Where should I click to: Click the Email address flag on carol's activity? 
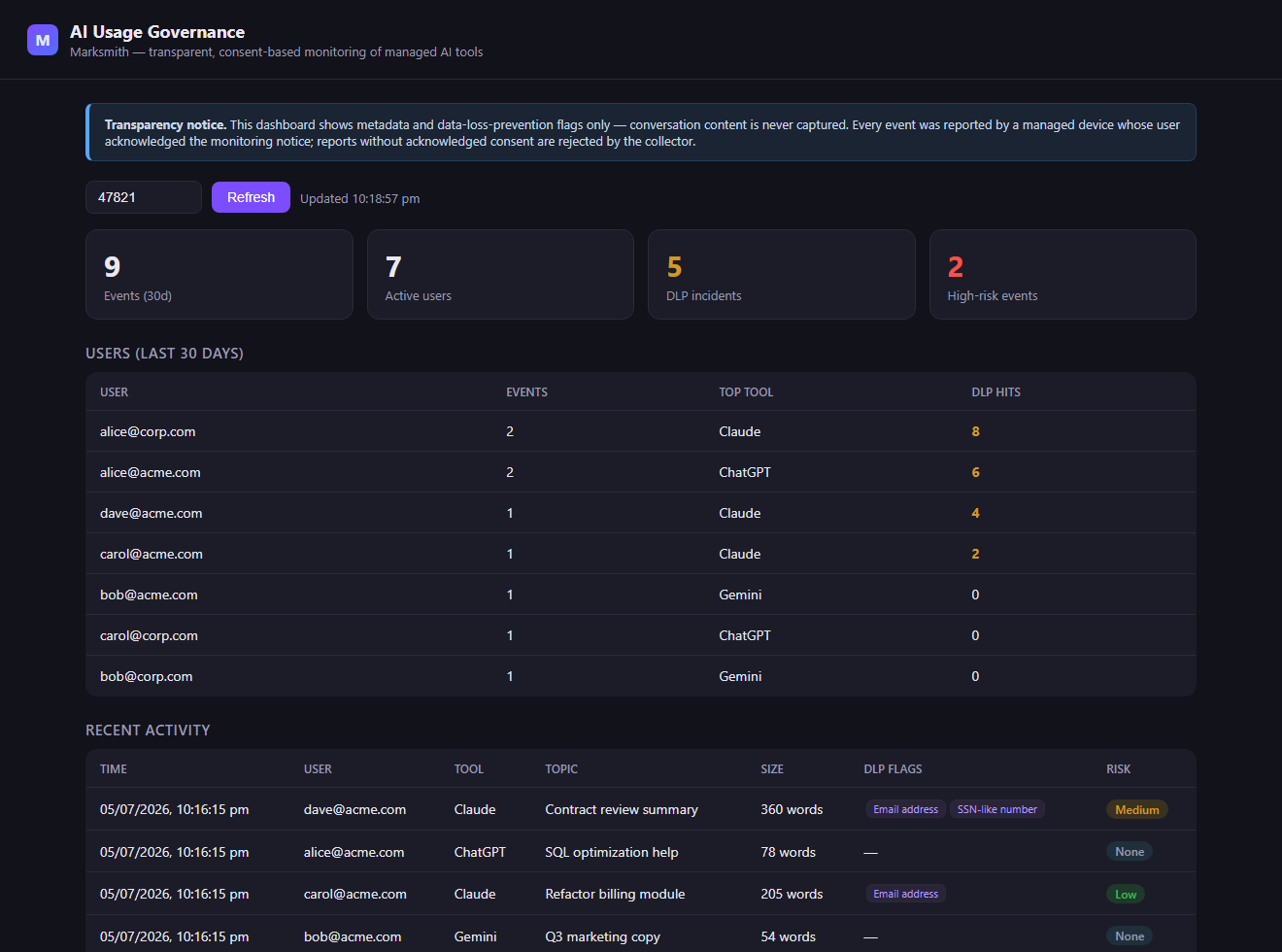coord(905,894)
